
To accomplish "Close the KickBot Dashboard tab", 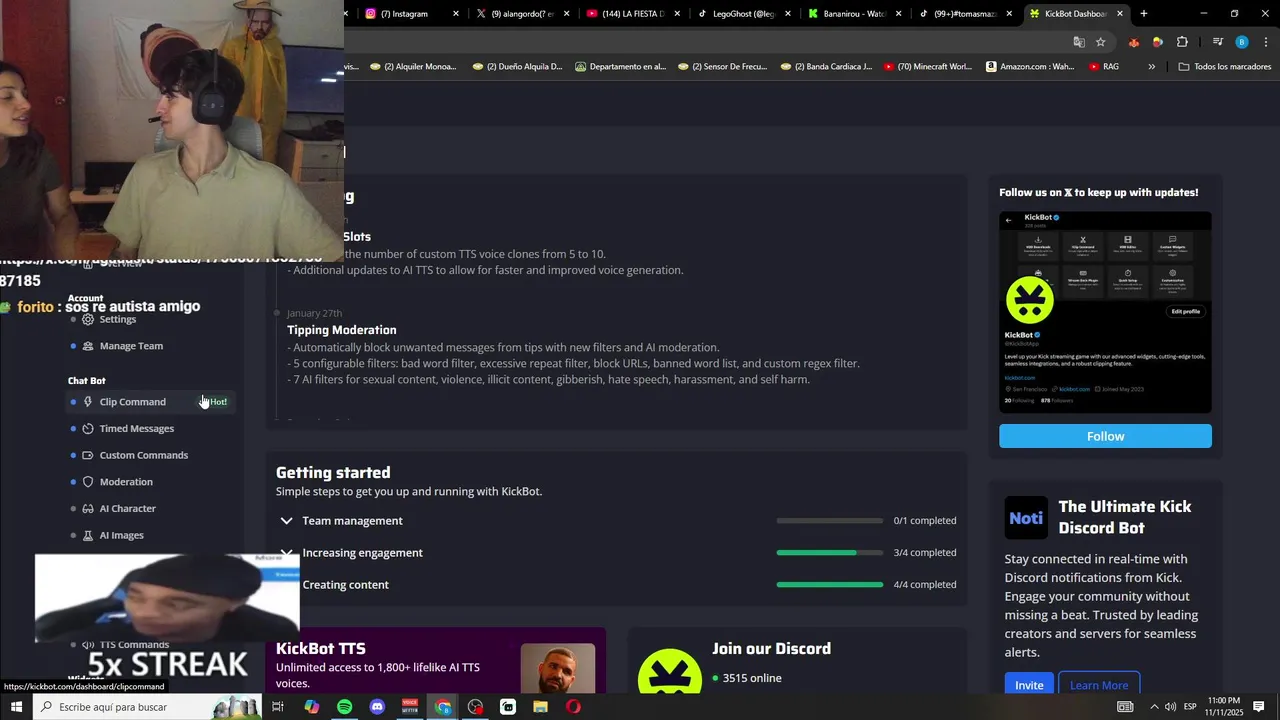I will pyautogui.click(x=1120, y=14).
